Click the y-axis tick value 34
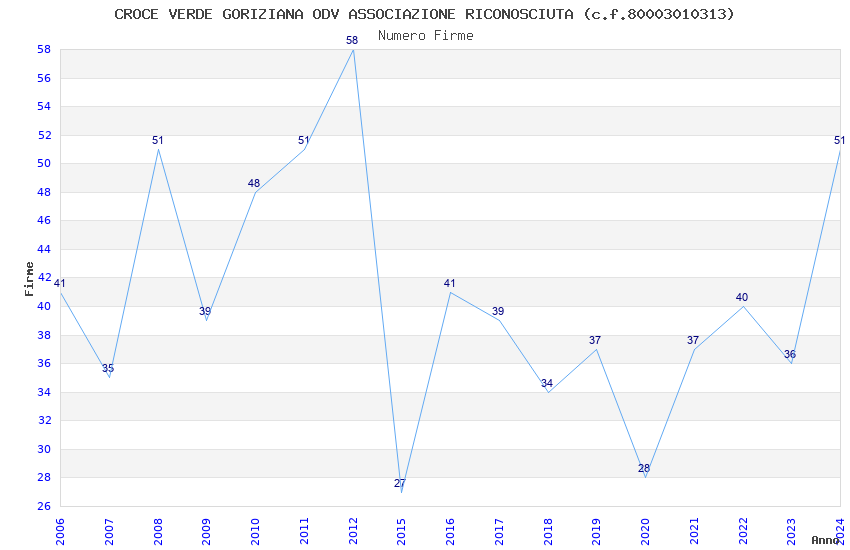 click(x=44, y=392)
